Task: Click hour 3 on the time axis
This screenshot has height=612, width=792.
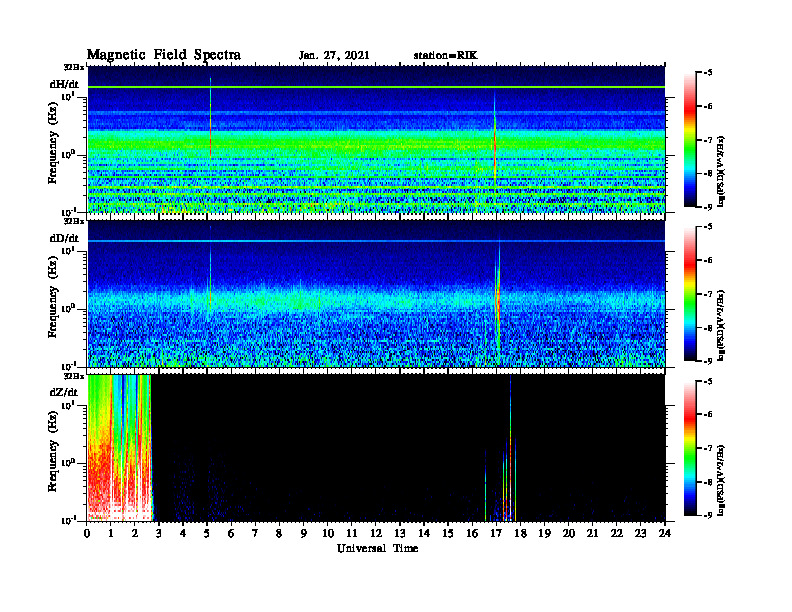Action: click(x=159, y=534)
